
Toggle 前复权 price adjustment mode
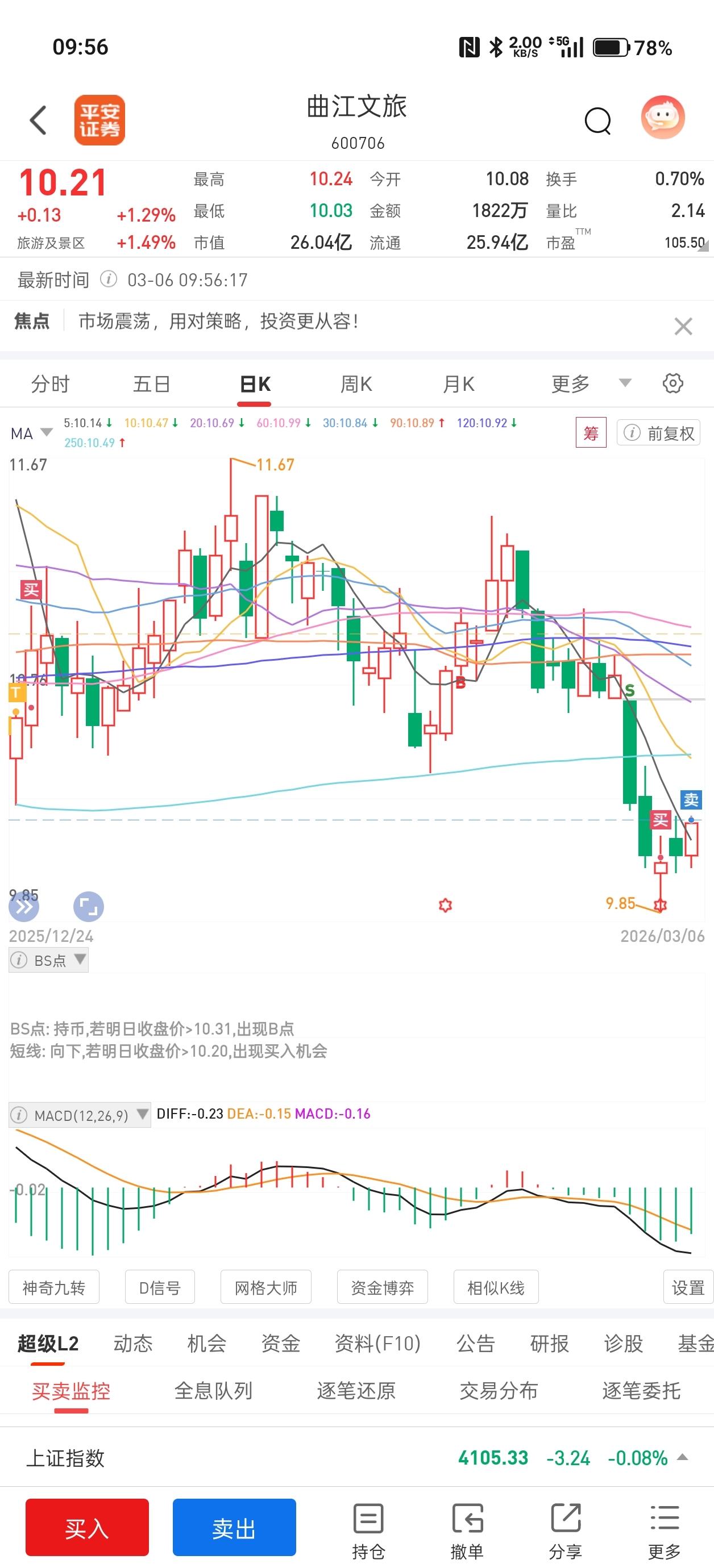click(x=658, y=433)
